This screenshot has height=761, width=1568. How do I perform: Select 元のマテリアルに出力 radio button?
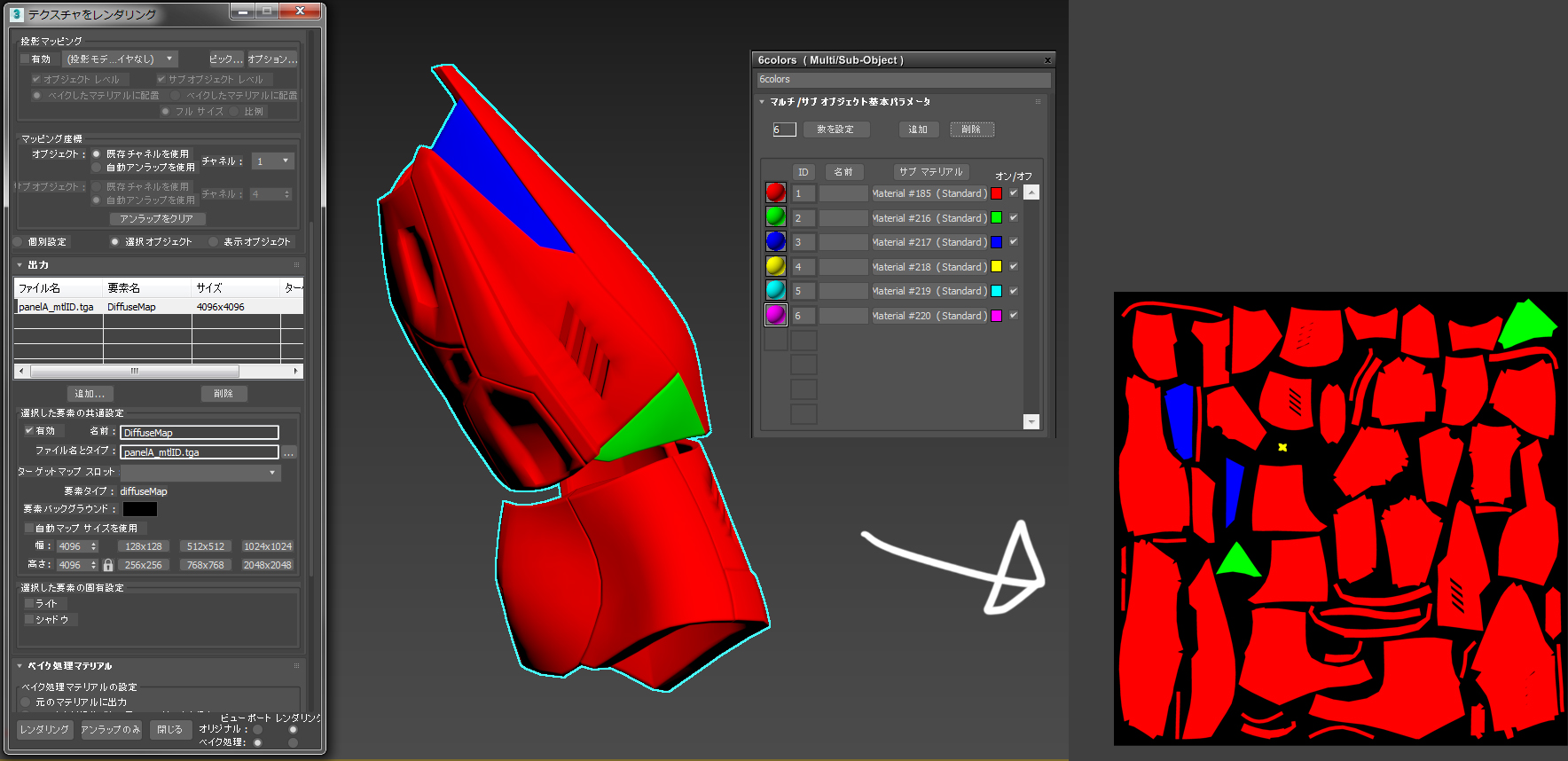[x=26, y=702]
